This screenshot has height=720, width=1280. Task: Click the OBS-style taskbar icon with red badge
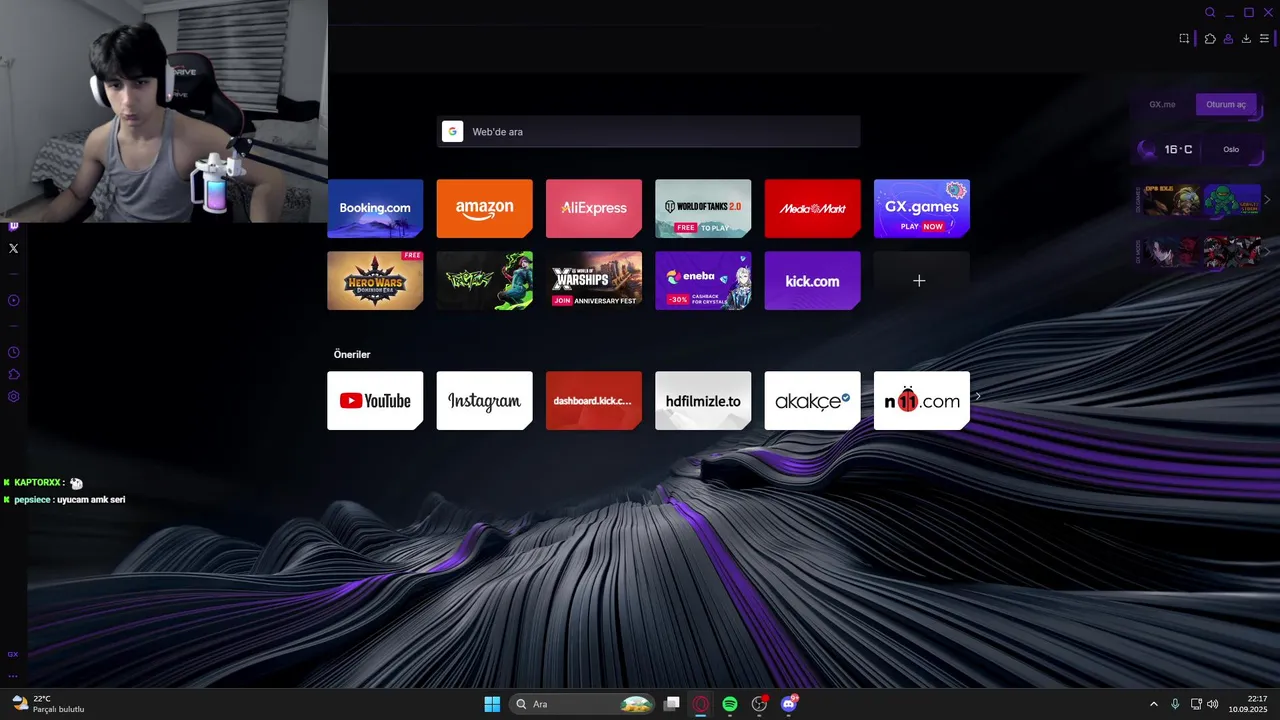(x=760, y=704)
